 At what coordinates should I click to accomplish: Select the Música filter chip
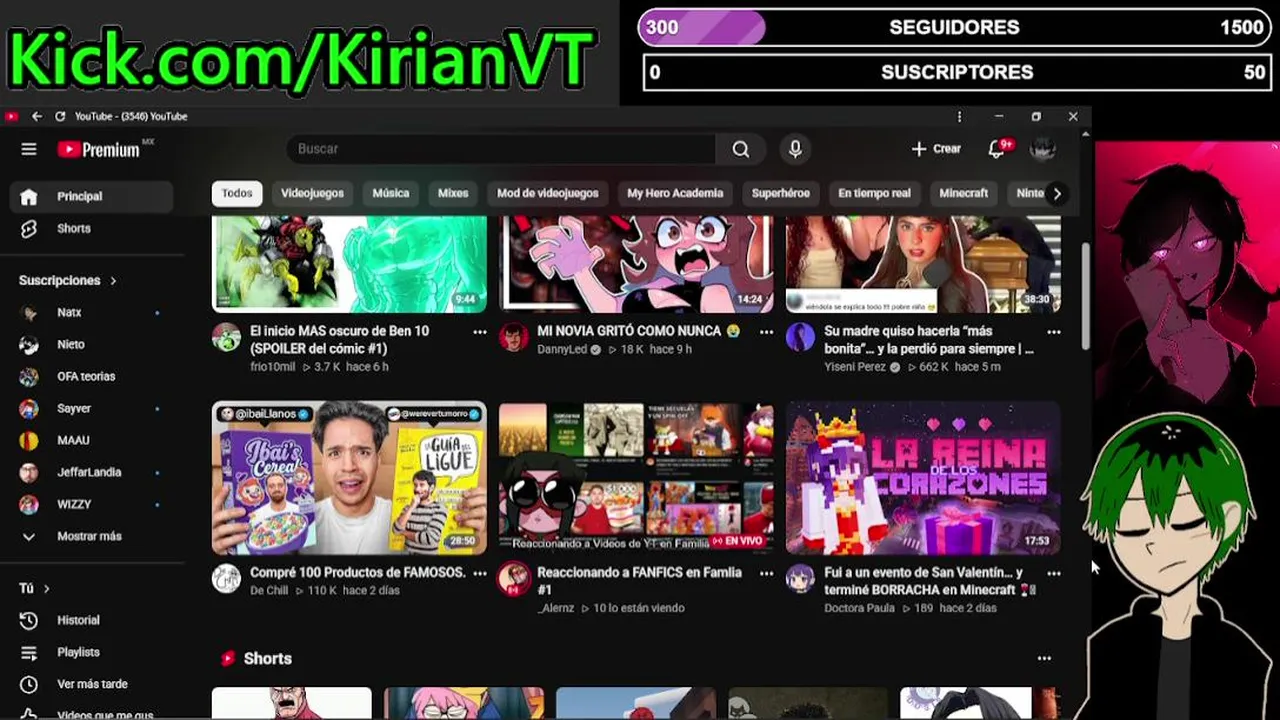(390, 193)
